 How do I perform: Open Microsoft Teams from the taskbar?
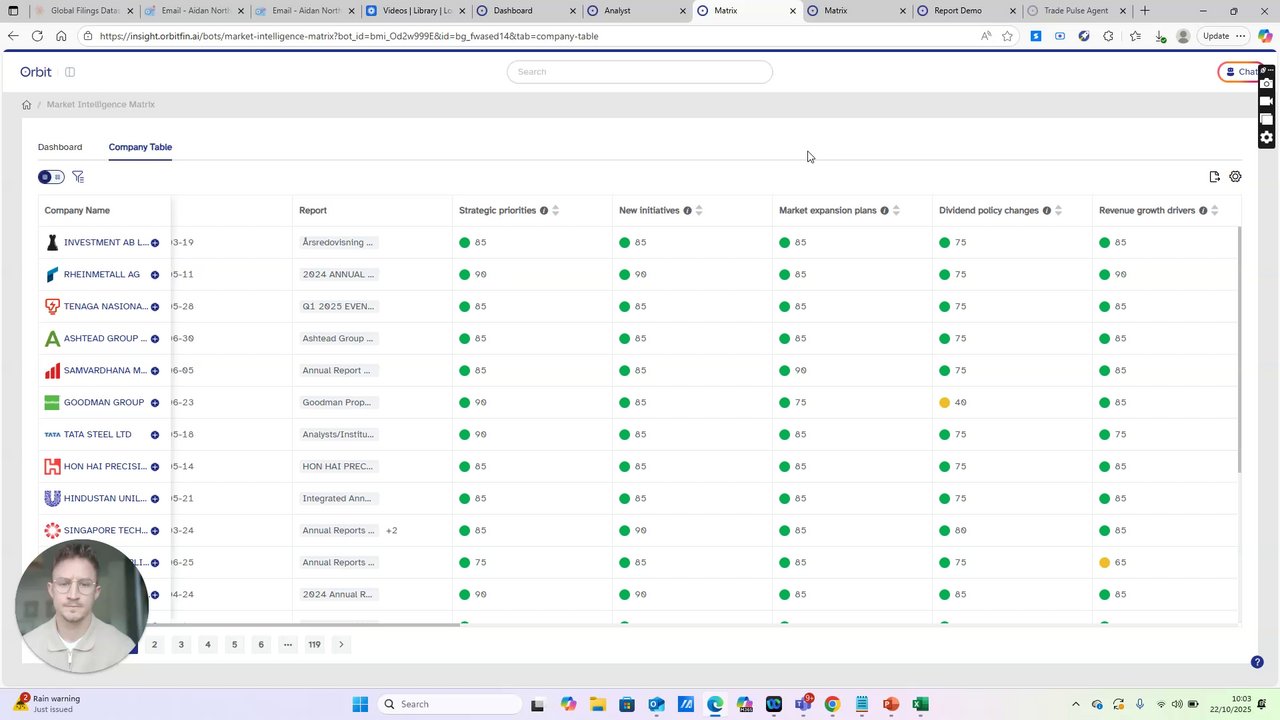(x=803, y=705)
